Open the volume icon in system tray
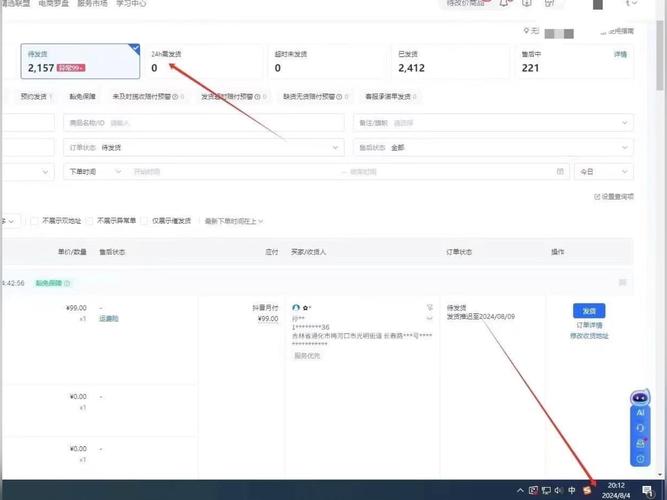The image size is (667, 500). tap(559, 490)
